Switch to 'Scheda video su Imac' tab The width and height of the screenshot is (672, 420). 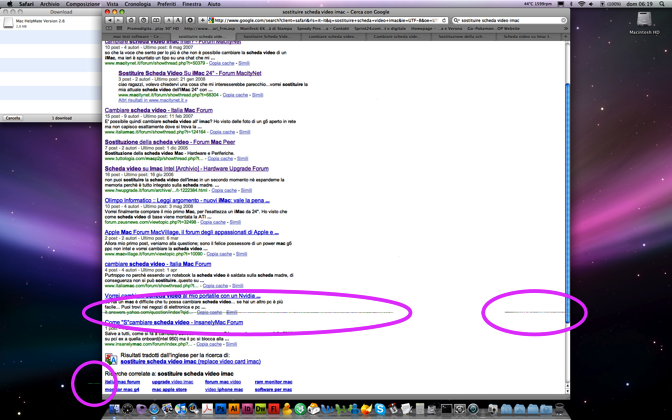point(528,37)
